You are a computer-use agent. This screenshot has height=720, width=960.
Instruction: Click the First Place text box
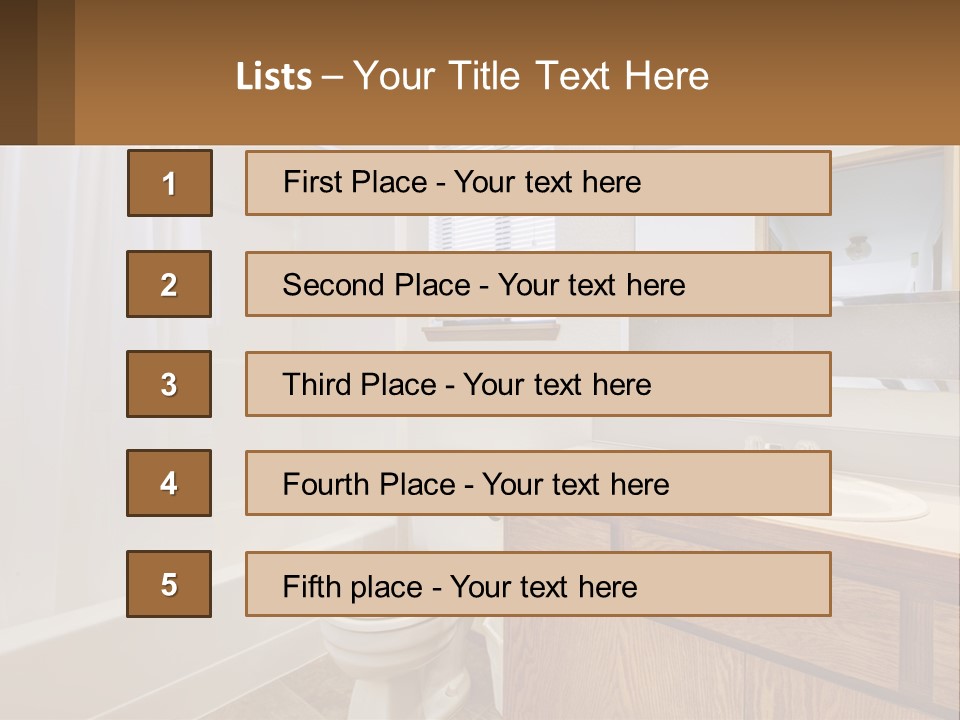point(538,183)
